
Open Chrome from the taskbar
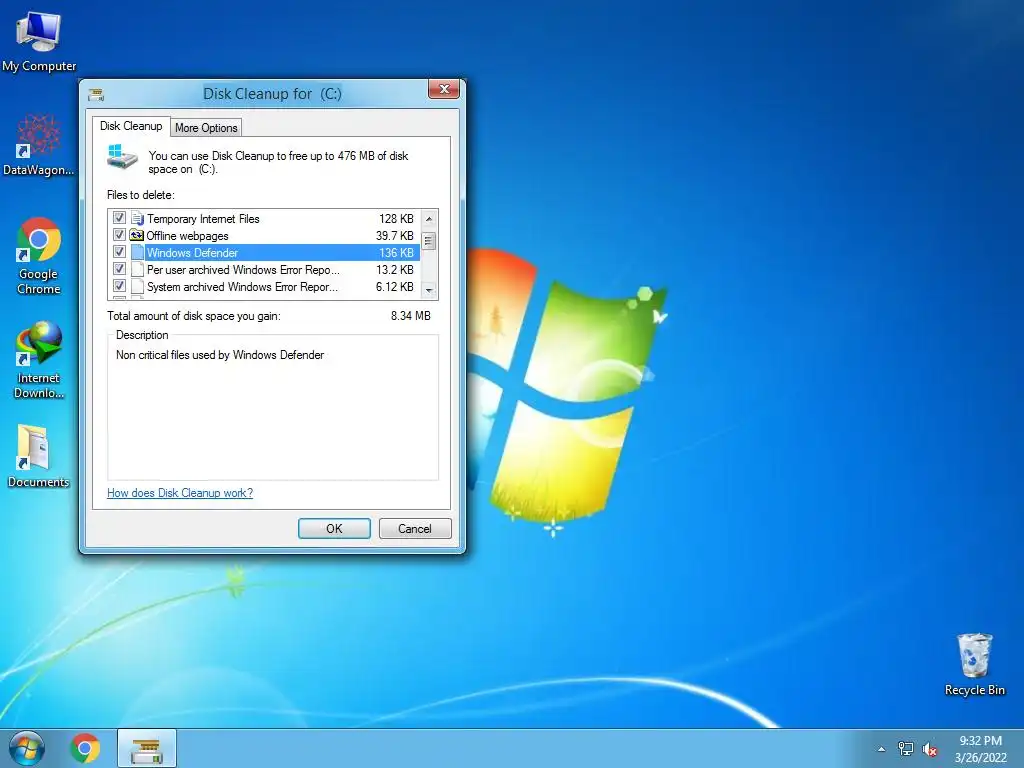(x=86, y=748)
